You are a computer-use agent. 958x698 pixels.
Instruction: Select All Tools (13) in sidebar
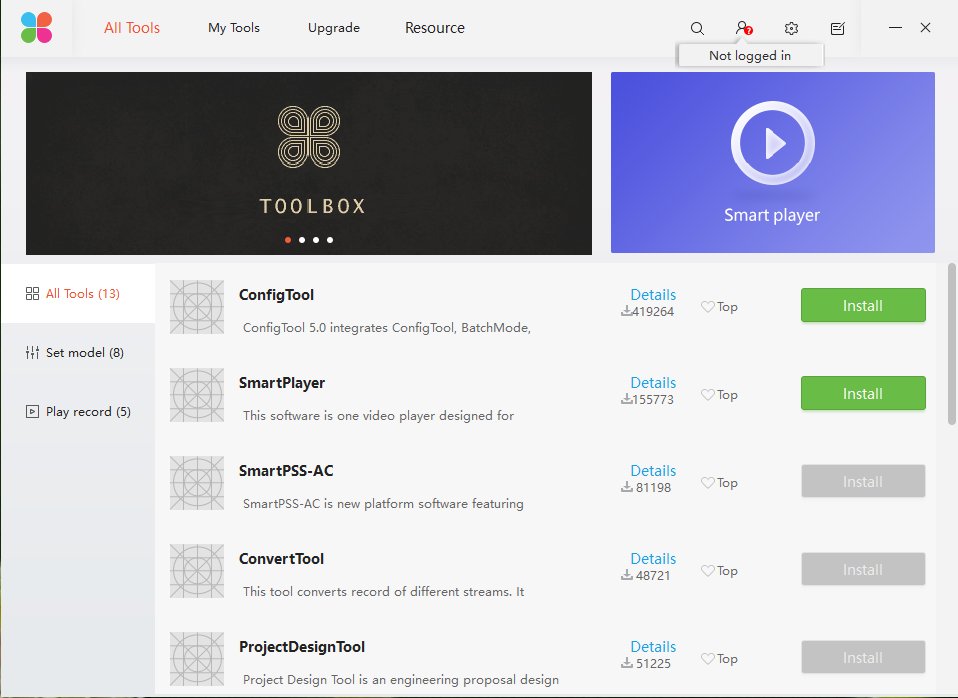(78, 293)
